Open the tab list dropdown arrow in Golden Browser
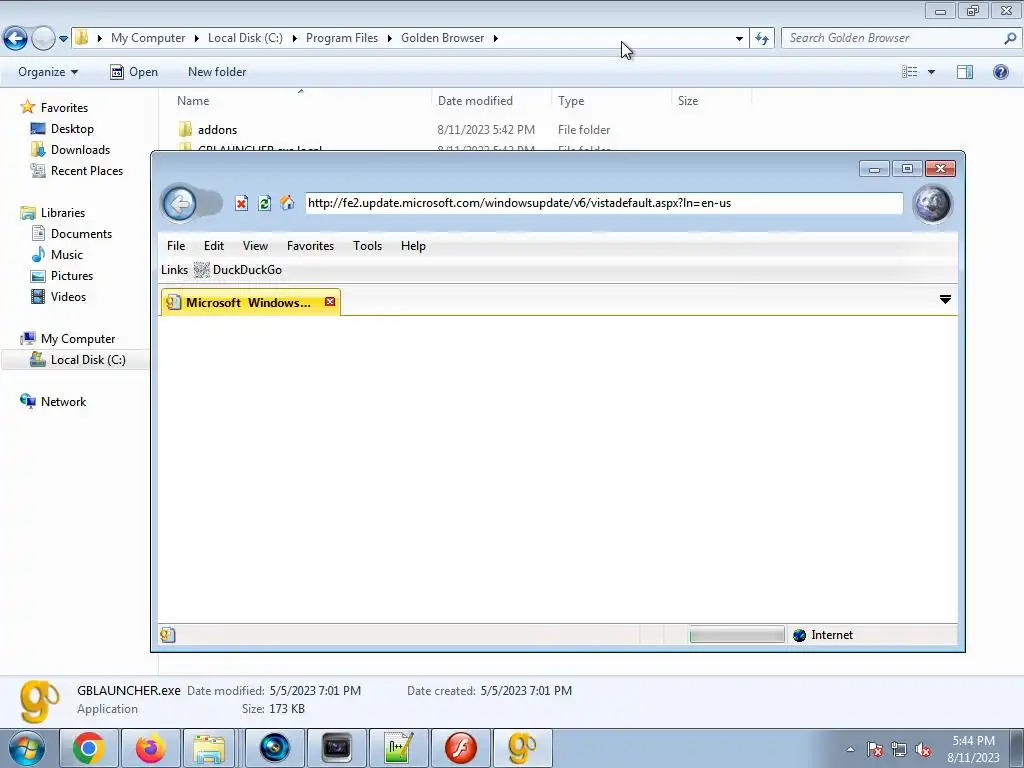The image size is (1024, 768). coord(945,299)
